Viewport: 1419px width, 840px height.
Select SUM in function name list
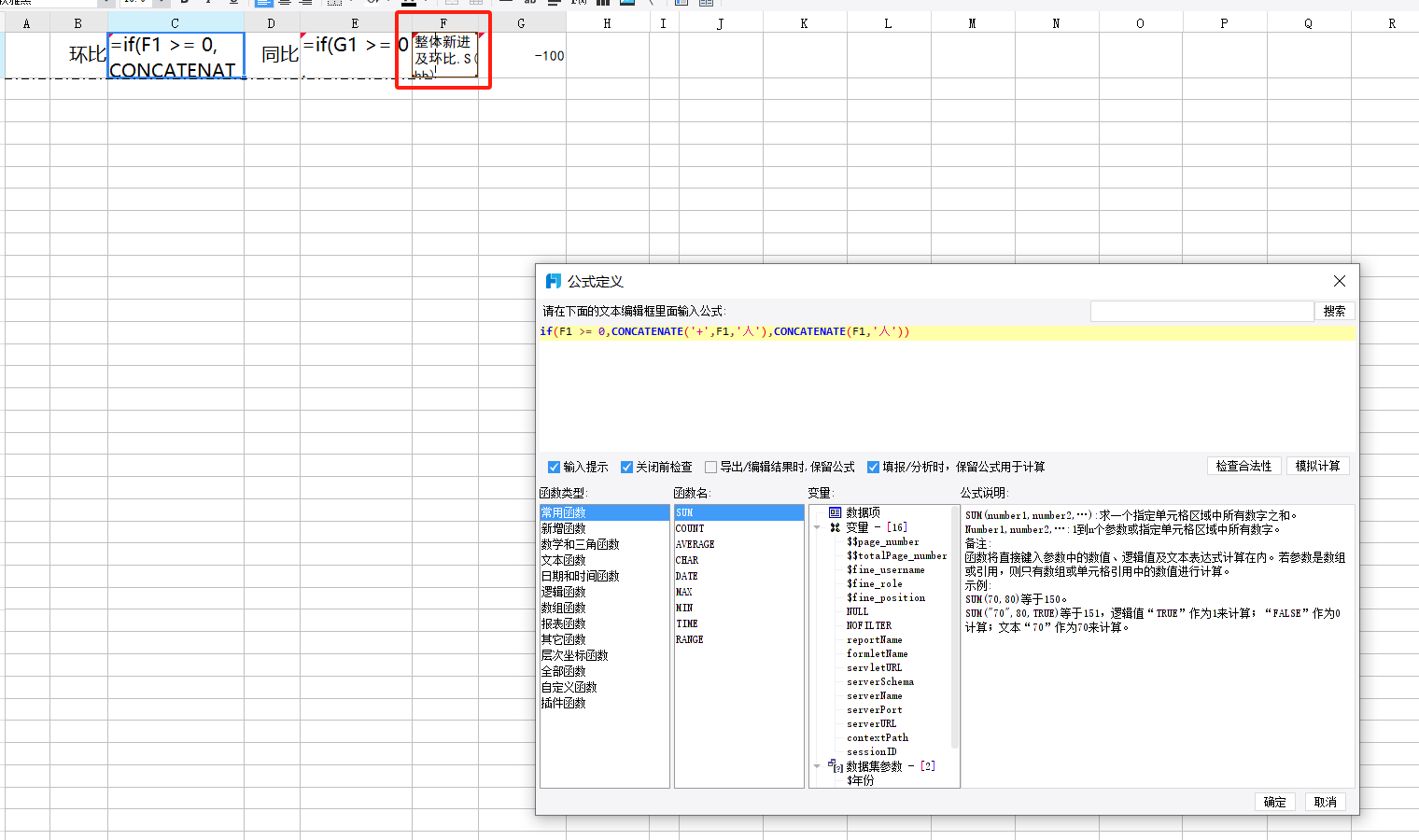point(738,512)
